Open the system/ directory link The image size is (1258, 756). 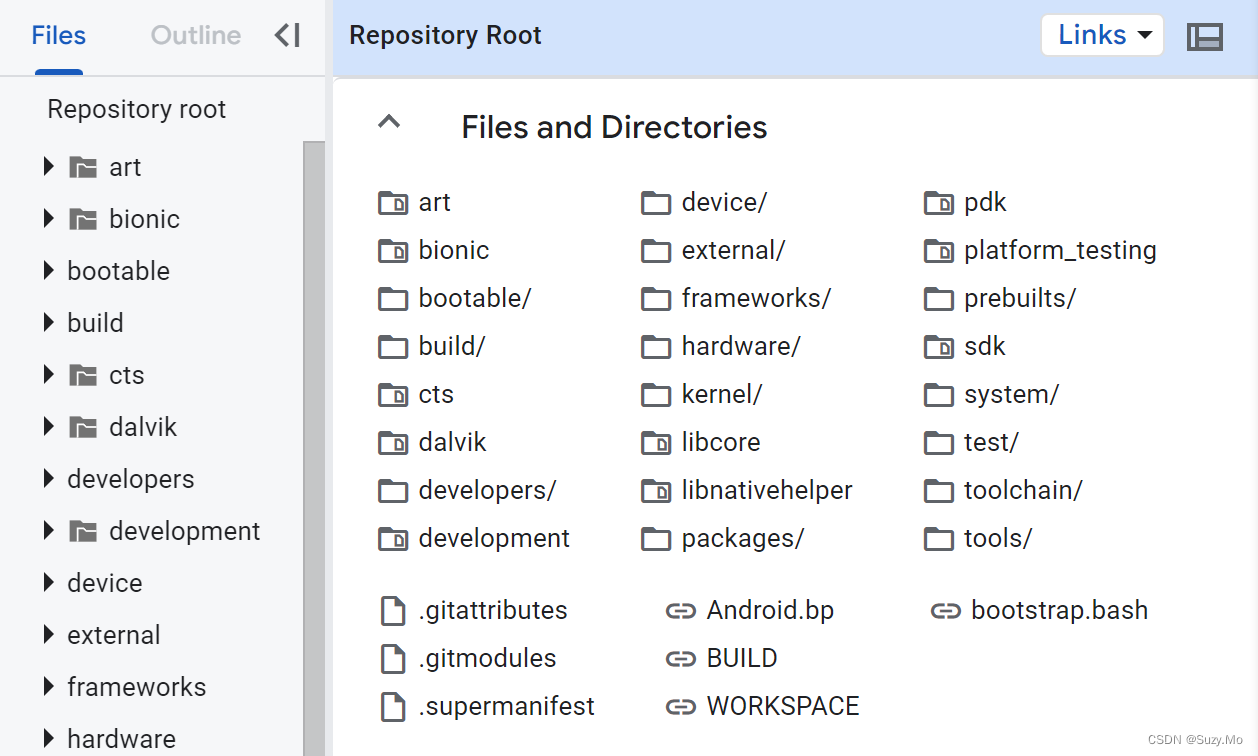(x=1011, y=395)
